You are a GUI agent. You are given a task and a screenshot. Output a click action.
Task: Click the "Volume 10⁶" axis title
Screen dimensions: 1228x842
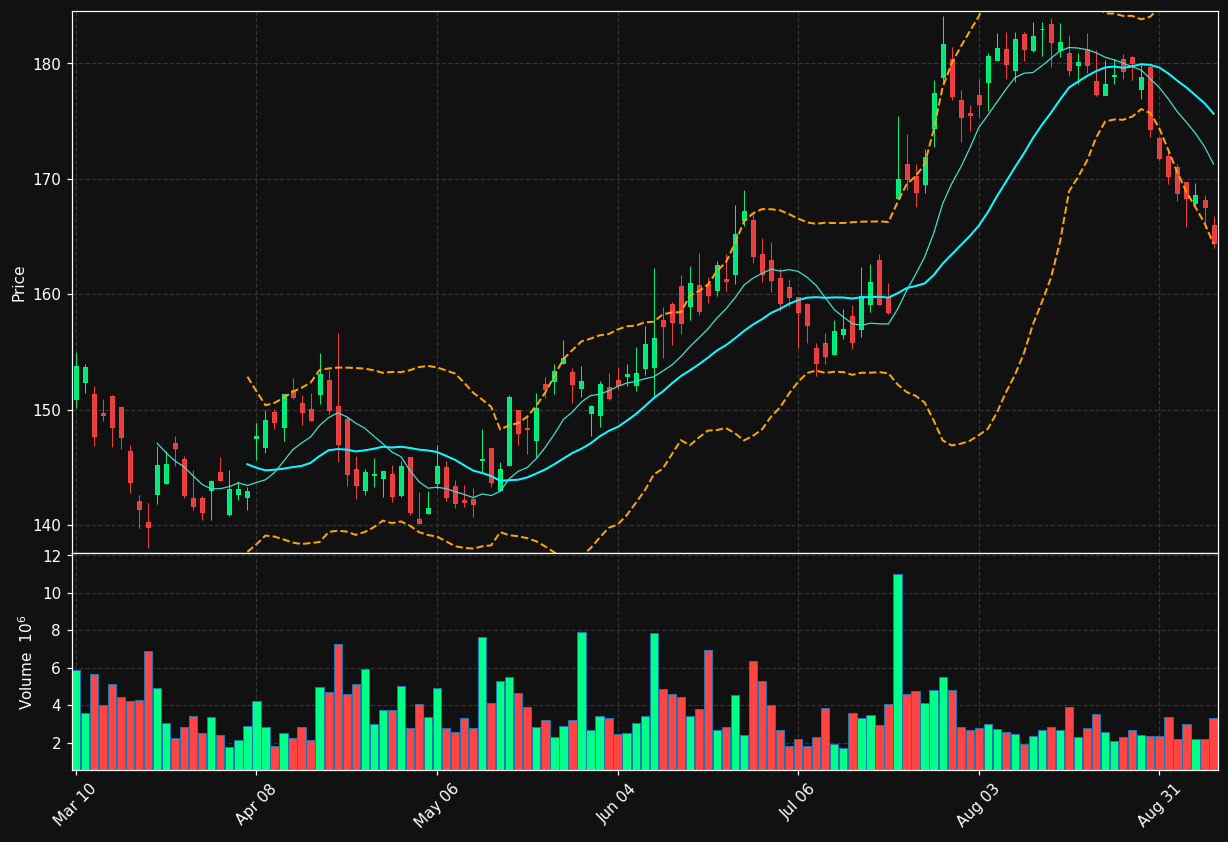coord(24,662)
